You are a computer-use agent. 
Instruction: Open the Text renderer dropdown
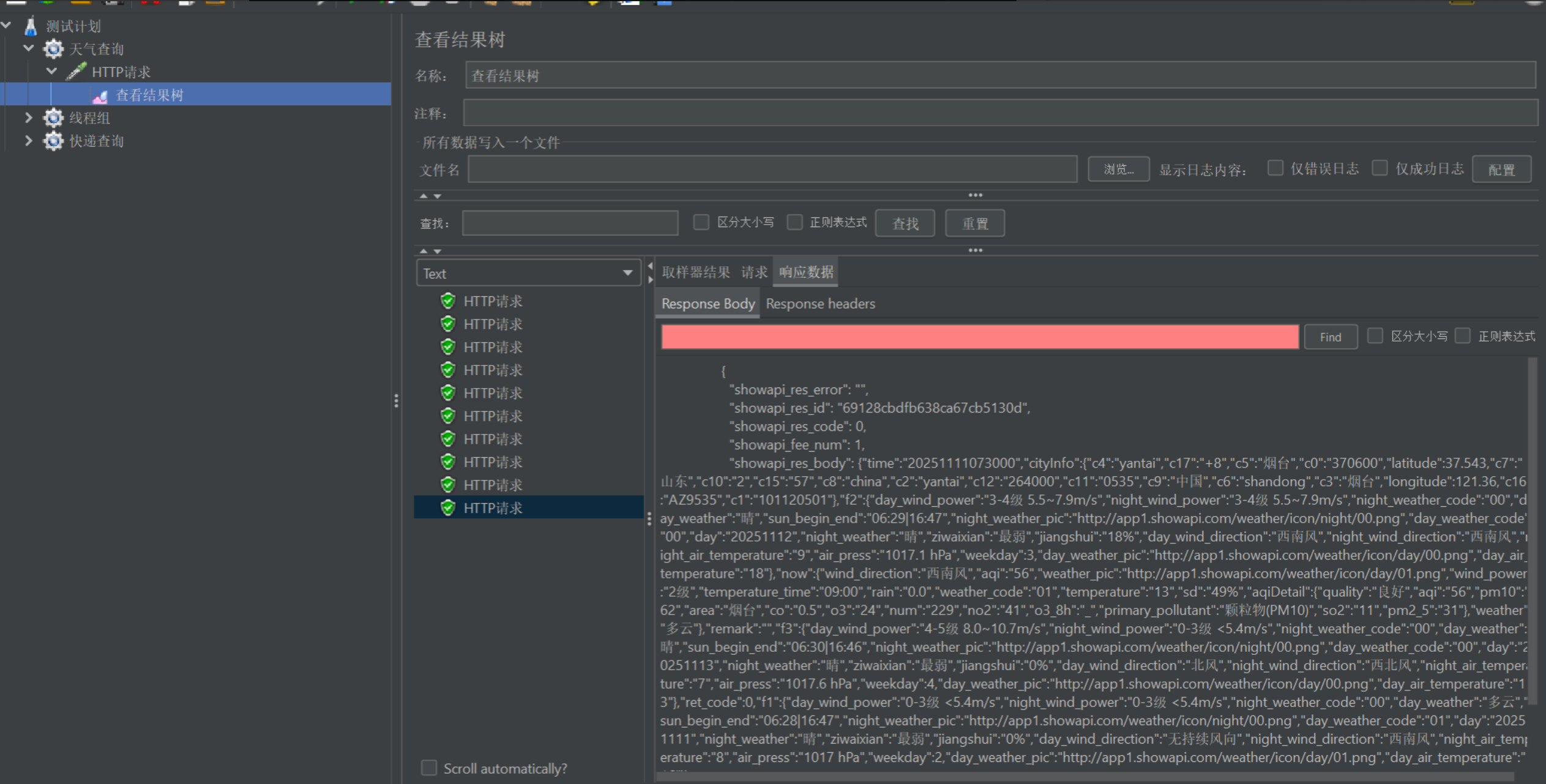point(528,273)
